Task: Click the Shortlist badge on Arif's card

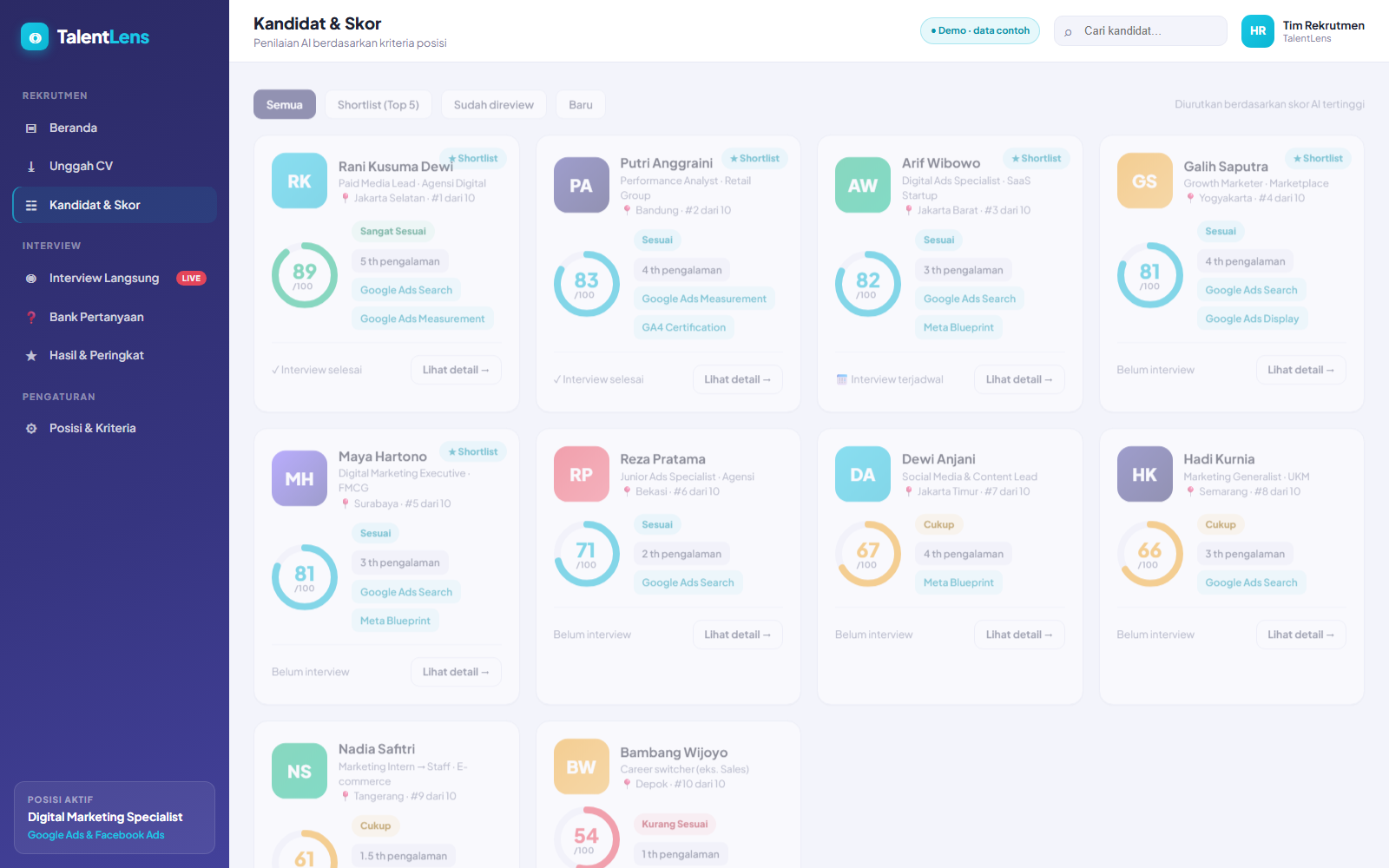Action: point(1037,158)
